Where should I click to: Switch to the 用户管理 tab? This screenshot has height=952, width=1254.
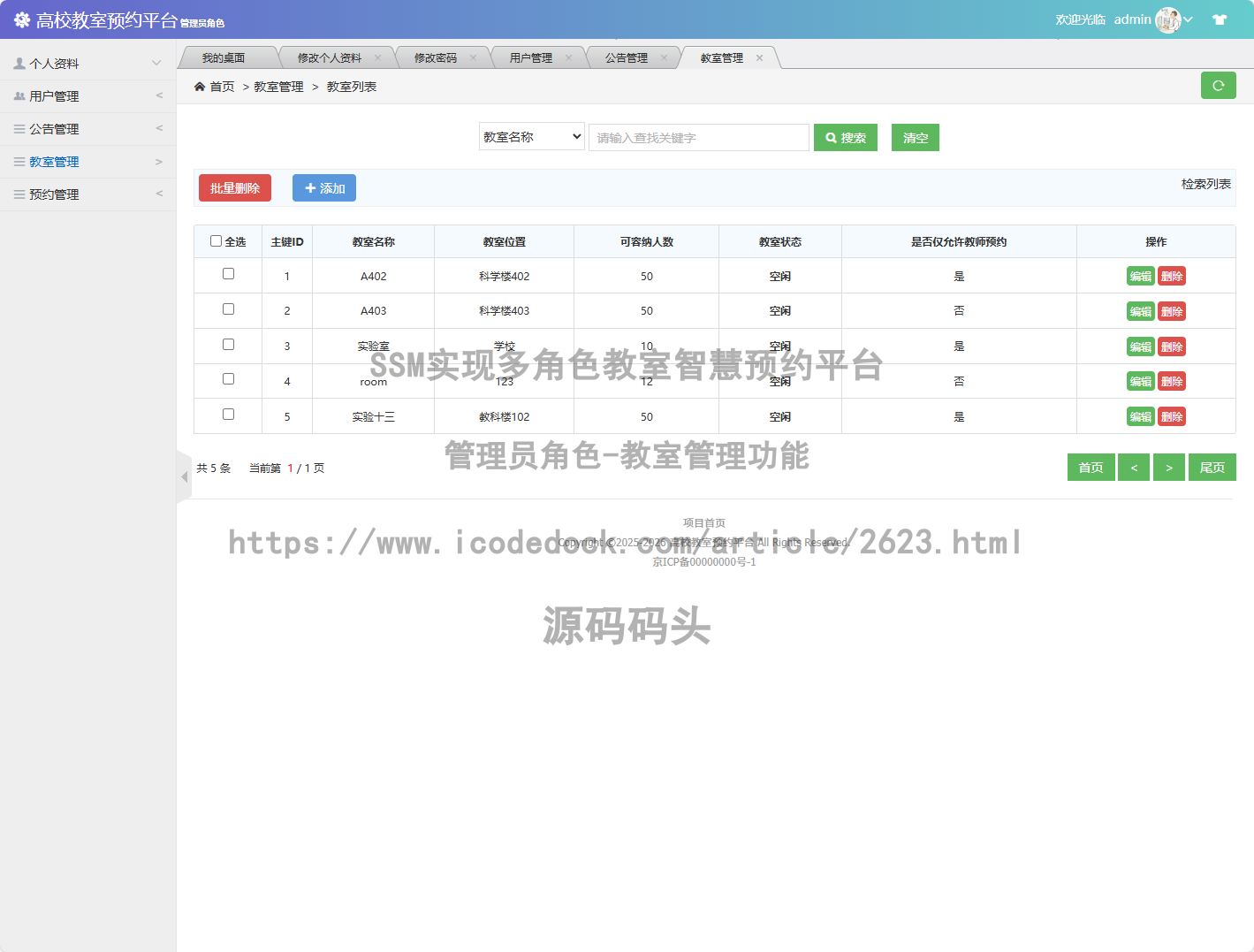point(530,58)
